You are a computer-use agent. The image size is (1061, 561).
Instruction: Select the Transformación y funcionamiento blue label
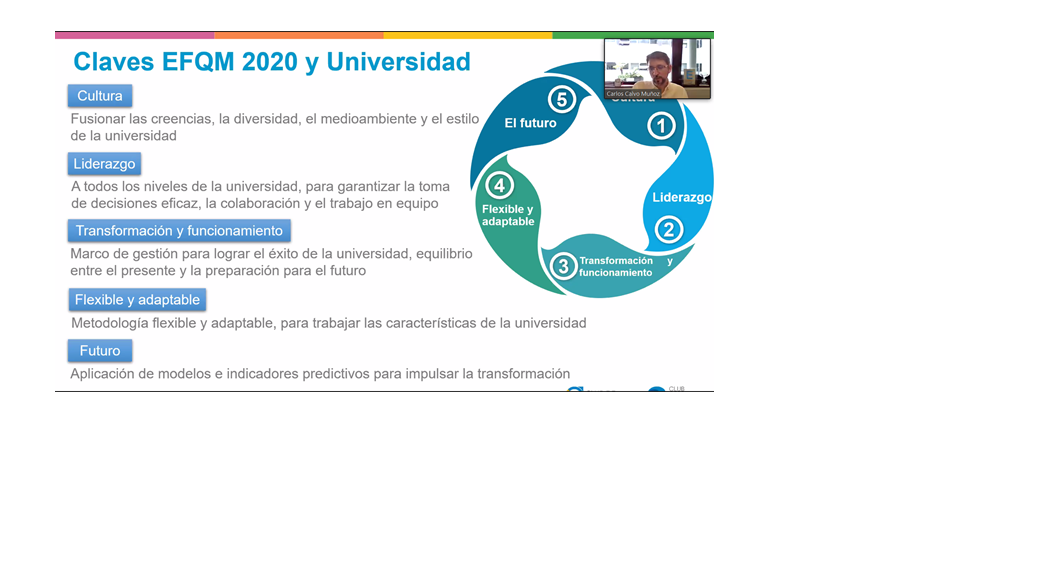coord(179,231)
